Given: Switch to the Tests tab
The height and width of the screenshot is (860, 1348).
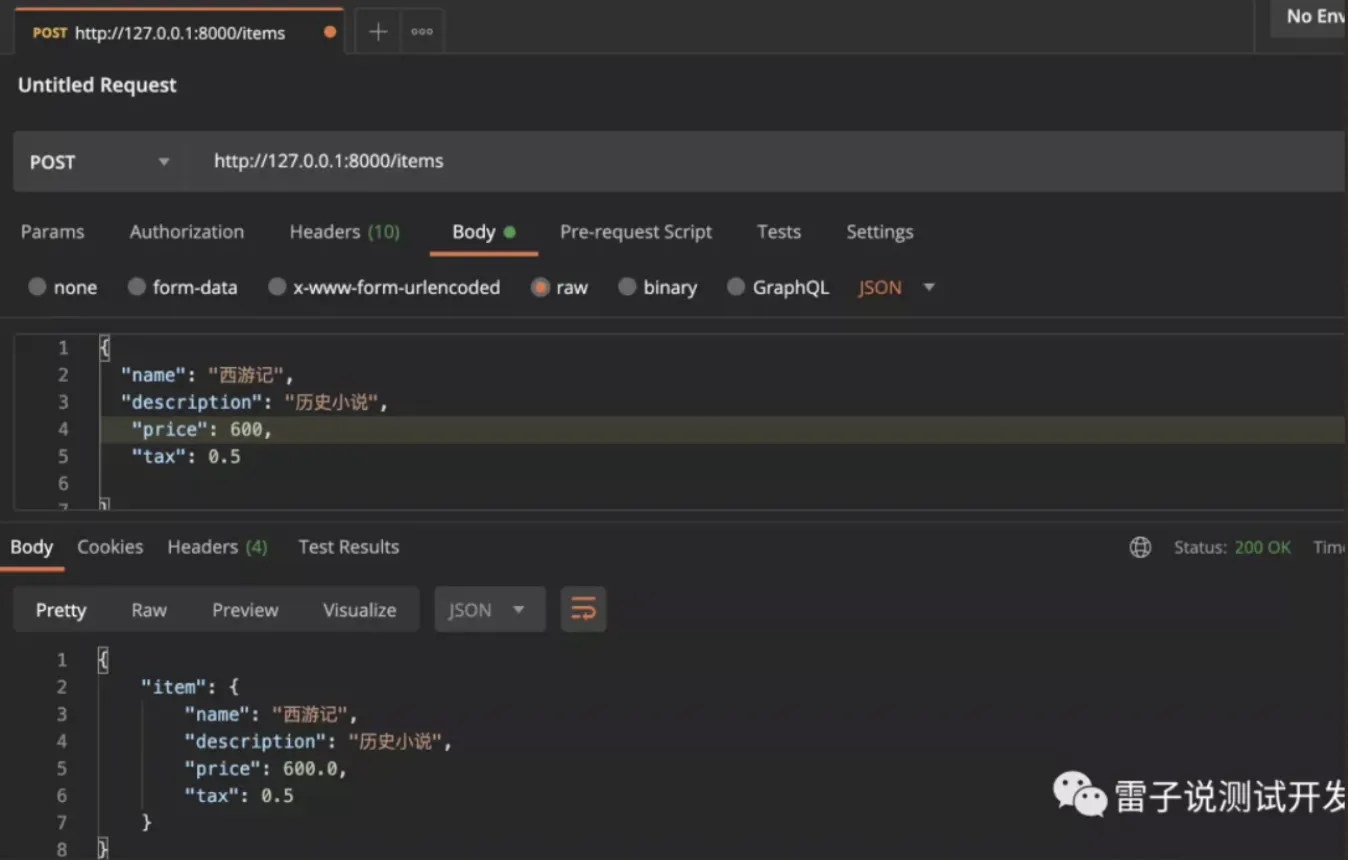Looking at the screenshot, I should point(779,232).
